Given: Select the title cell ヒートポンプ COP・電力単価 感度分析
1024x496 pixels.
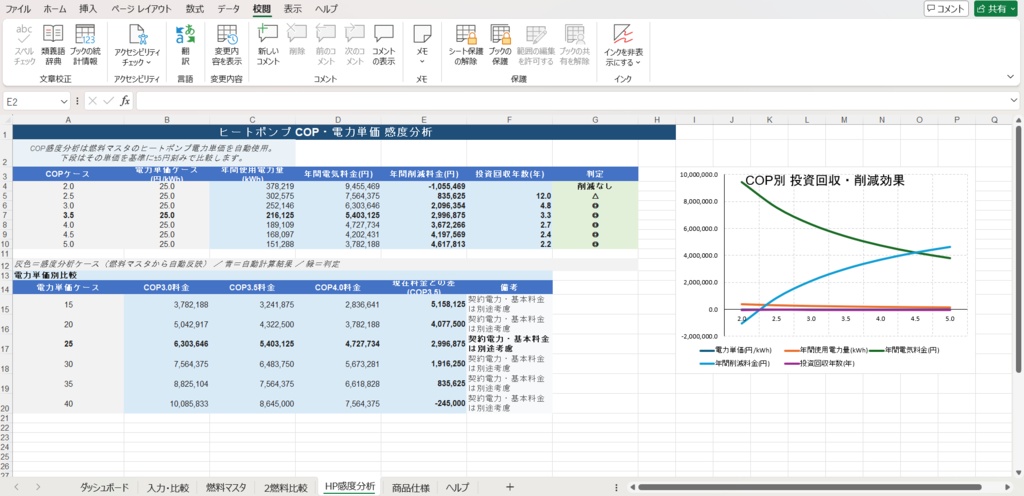Looking at the screenshot, I should [x=344, y=132].
